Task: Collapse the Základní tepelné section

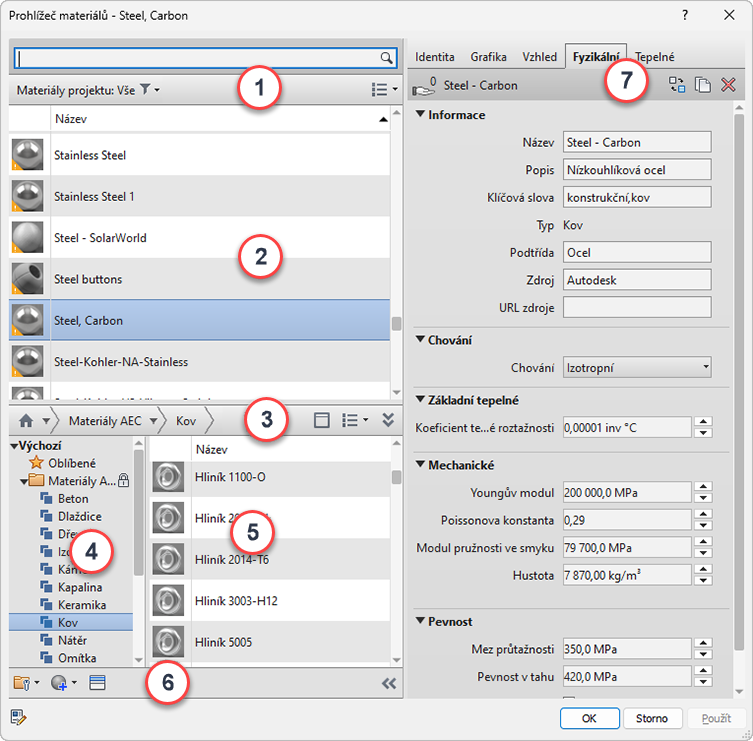Action: [x=420, y=399]
